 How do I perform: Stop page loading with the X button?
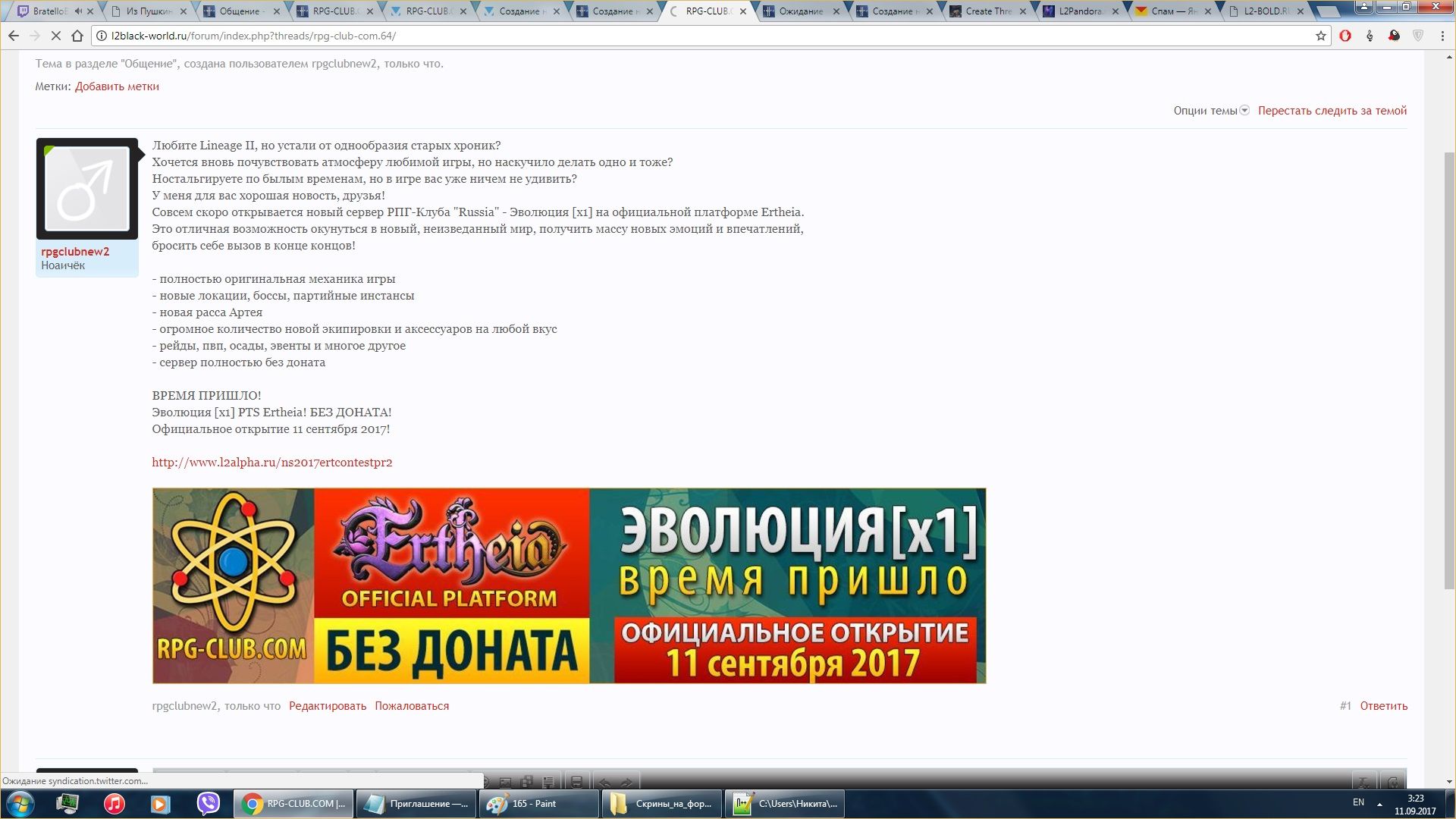(x=55, y=36)
